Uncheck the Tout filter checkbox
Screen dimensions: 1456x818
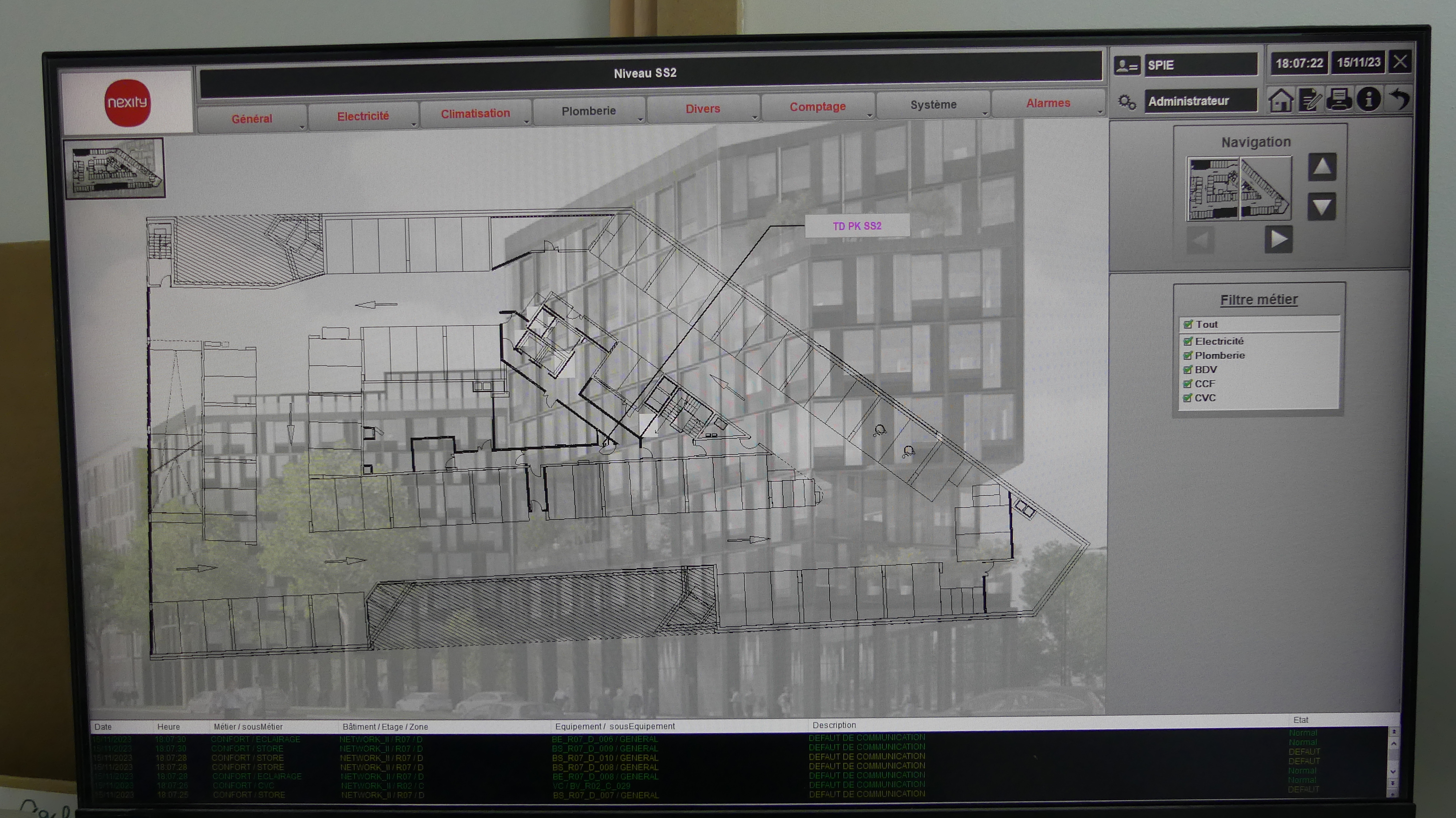(x=1188, y=324)
